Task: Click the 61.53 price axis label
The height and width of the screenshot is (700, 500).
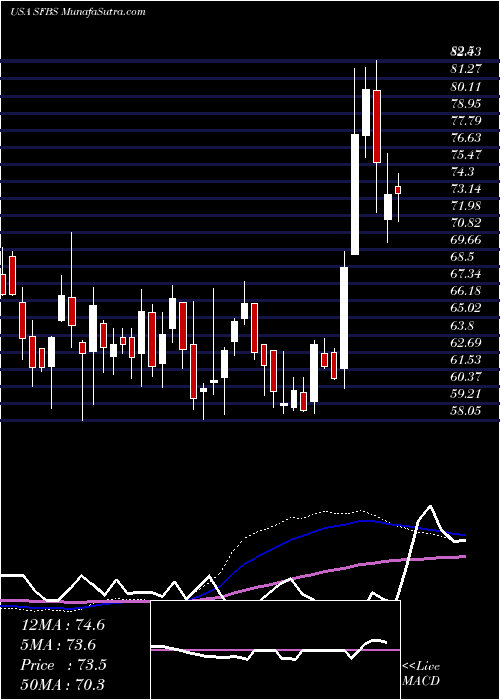Action: coord(466,359)
